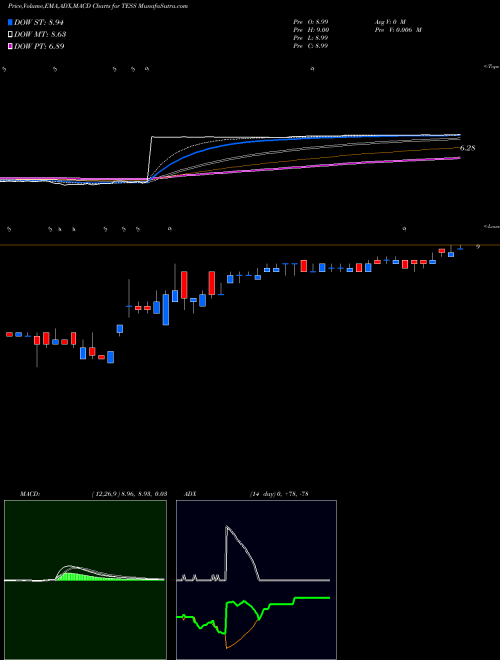Click the '<Tops' marker label
500x660 pixels.
[x=492, y=67]
